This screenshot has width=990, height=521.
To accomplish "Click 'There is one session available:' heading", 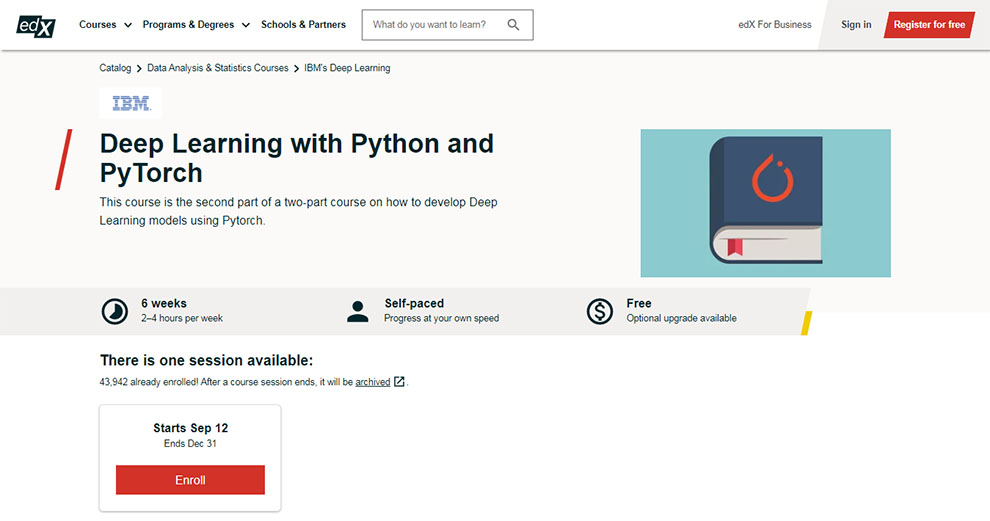I will point(206,361).
